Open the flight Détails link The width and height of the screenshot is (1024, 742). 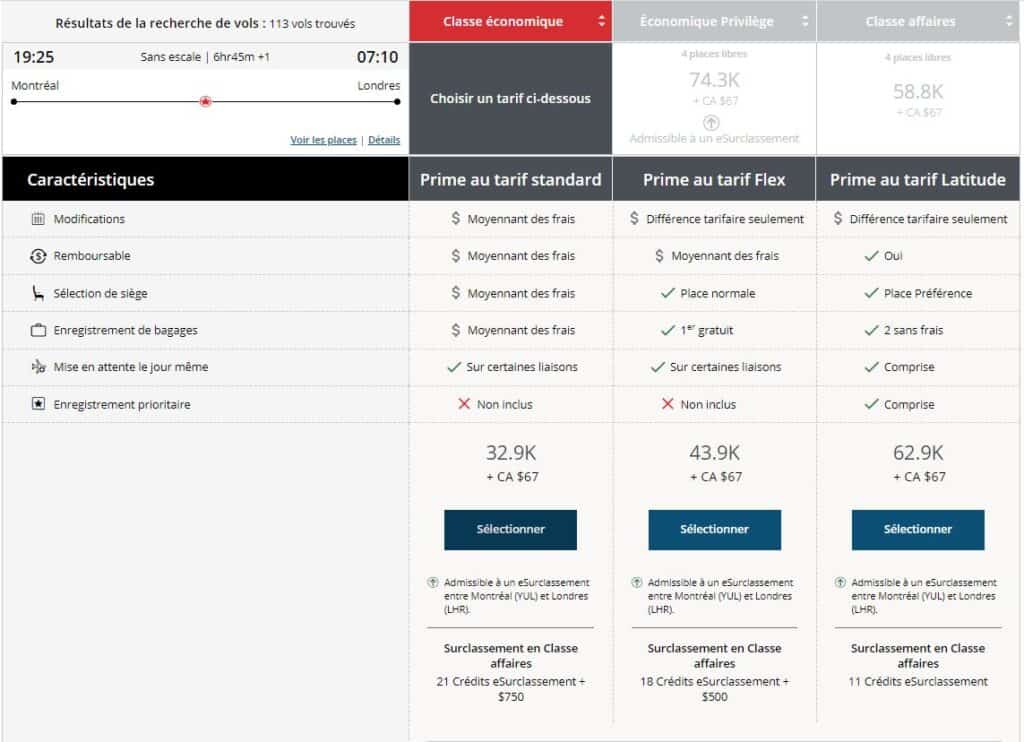pos(384,140)
